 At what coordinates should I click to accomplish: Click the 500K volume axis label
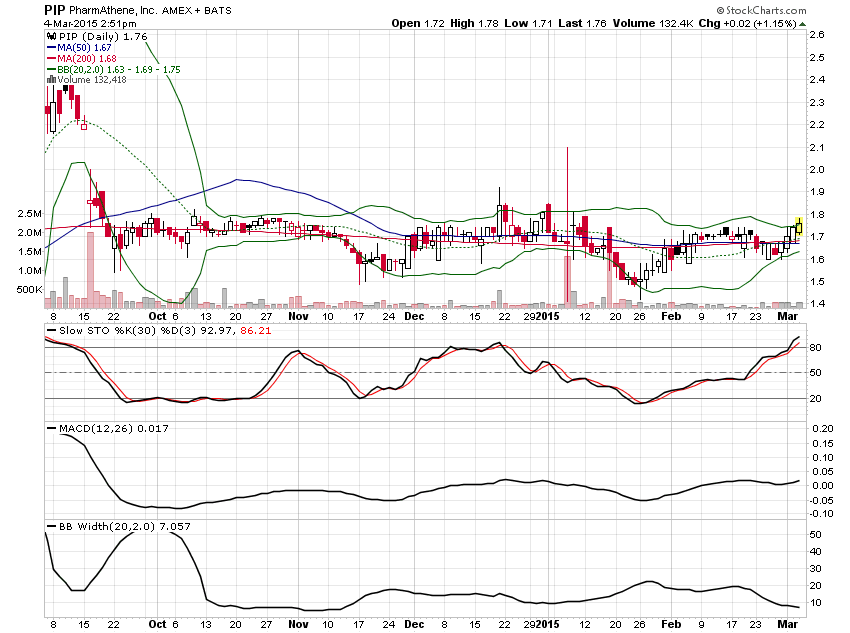[x=29, y=289]
